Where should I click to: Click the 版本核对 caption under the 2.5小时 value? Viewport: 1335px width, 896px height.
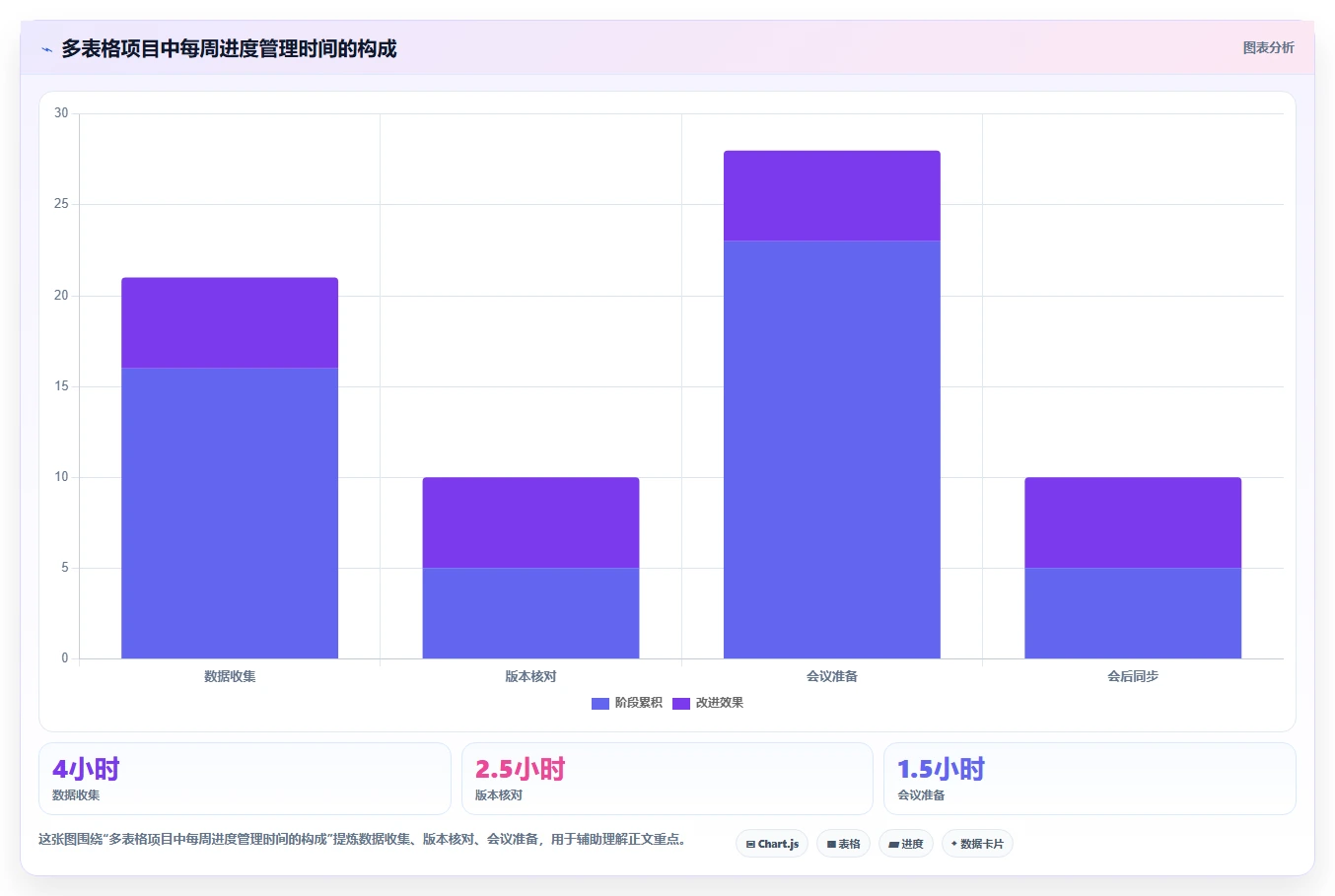[499, 795]
